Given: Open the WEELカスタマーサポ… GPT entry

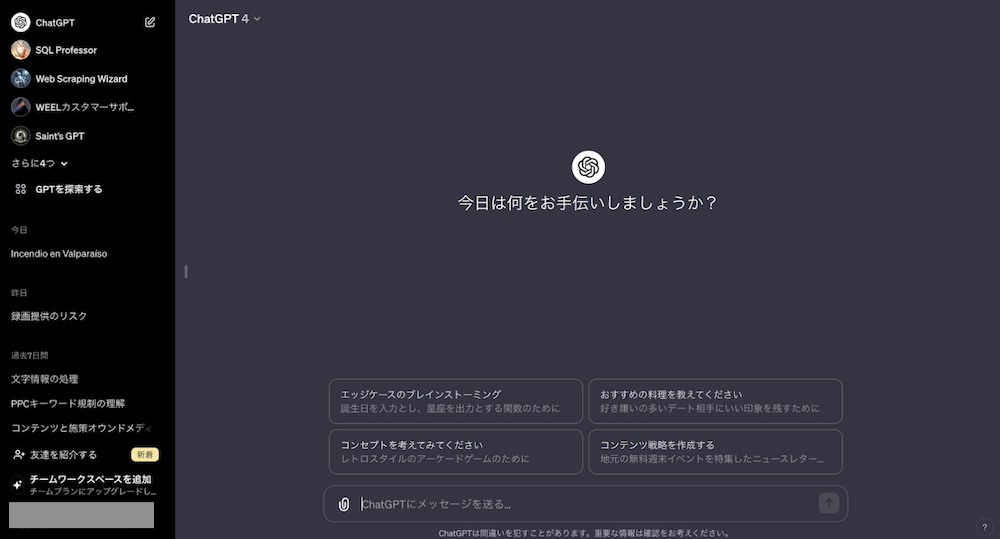Looking at the screenshot, I should coord(84,107).
